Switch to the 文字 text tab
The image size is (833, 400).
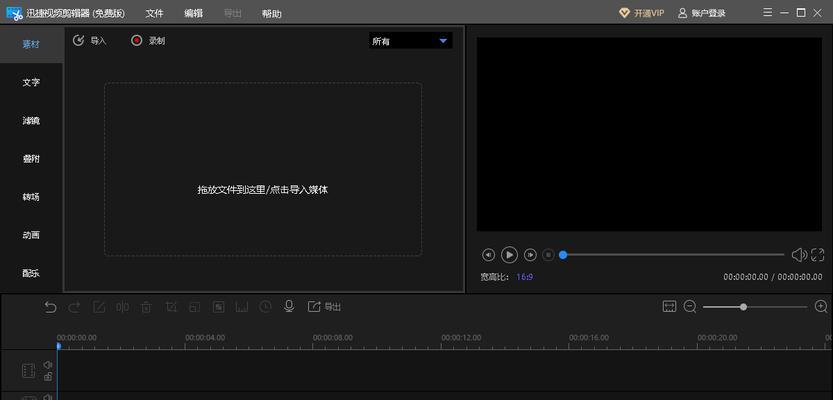(x=31, y=82)
